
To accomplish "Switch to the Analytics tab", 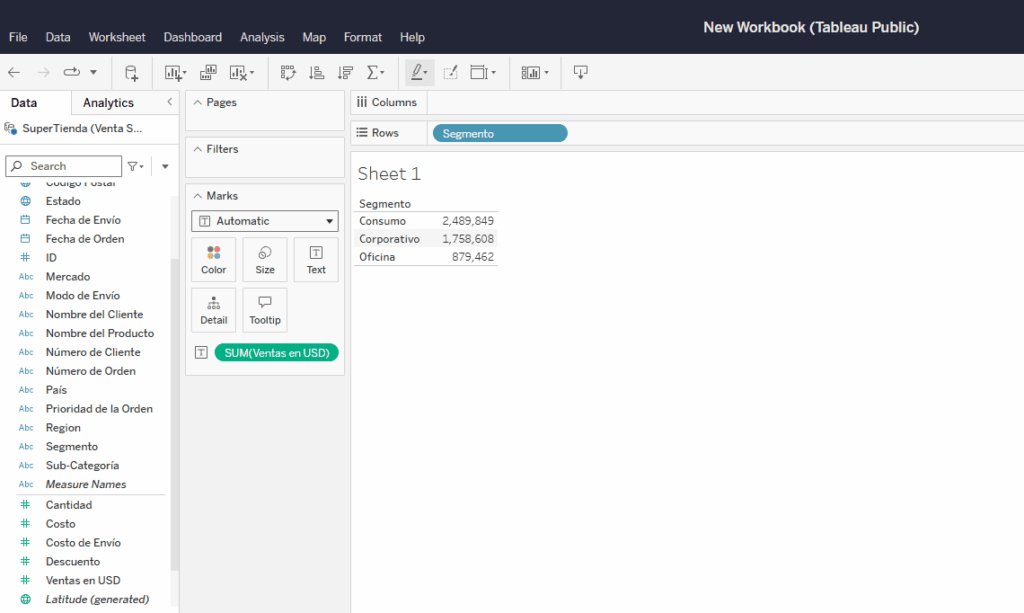I will coord(108,103).
